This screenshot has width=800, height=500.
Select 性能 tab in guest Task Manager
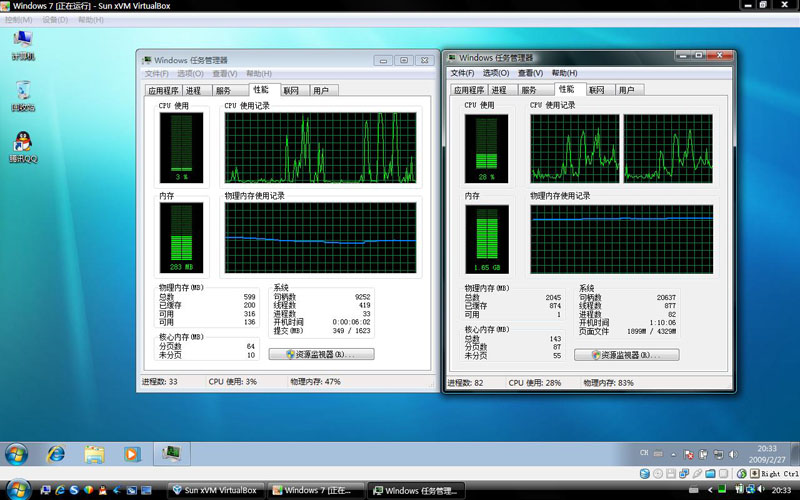pos(264,90)
